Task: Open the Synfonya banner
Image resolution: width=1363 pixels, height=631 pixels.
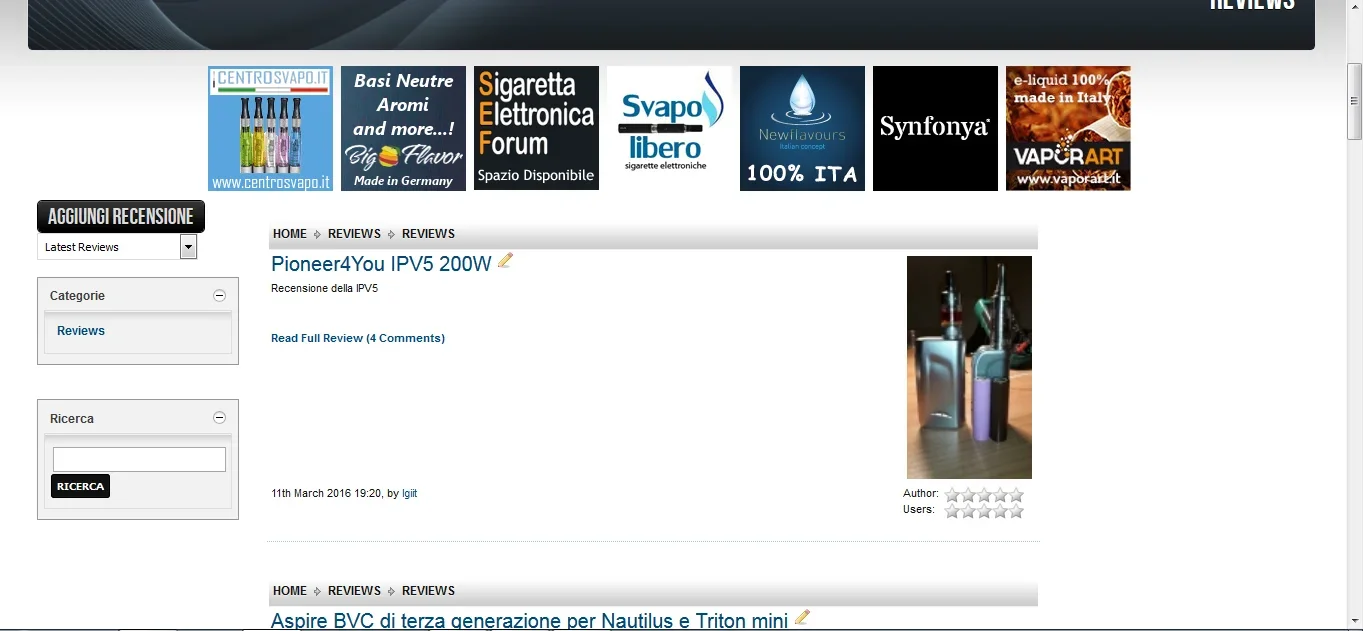Action: click(935, 128)
